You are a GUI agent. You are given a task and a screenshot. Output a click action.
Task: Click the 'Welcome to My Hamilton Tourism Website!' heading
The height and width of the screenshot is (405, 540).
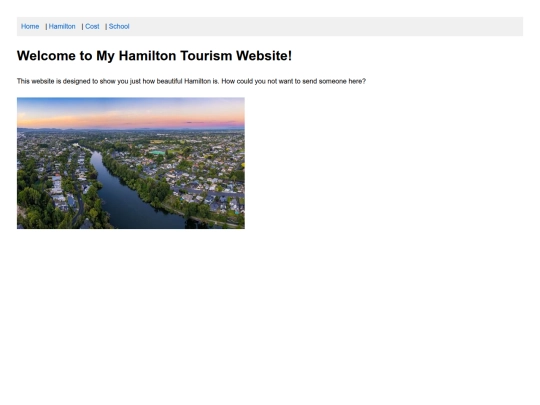pos(154,56)
